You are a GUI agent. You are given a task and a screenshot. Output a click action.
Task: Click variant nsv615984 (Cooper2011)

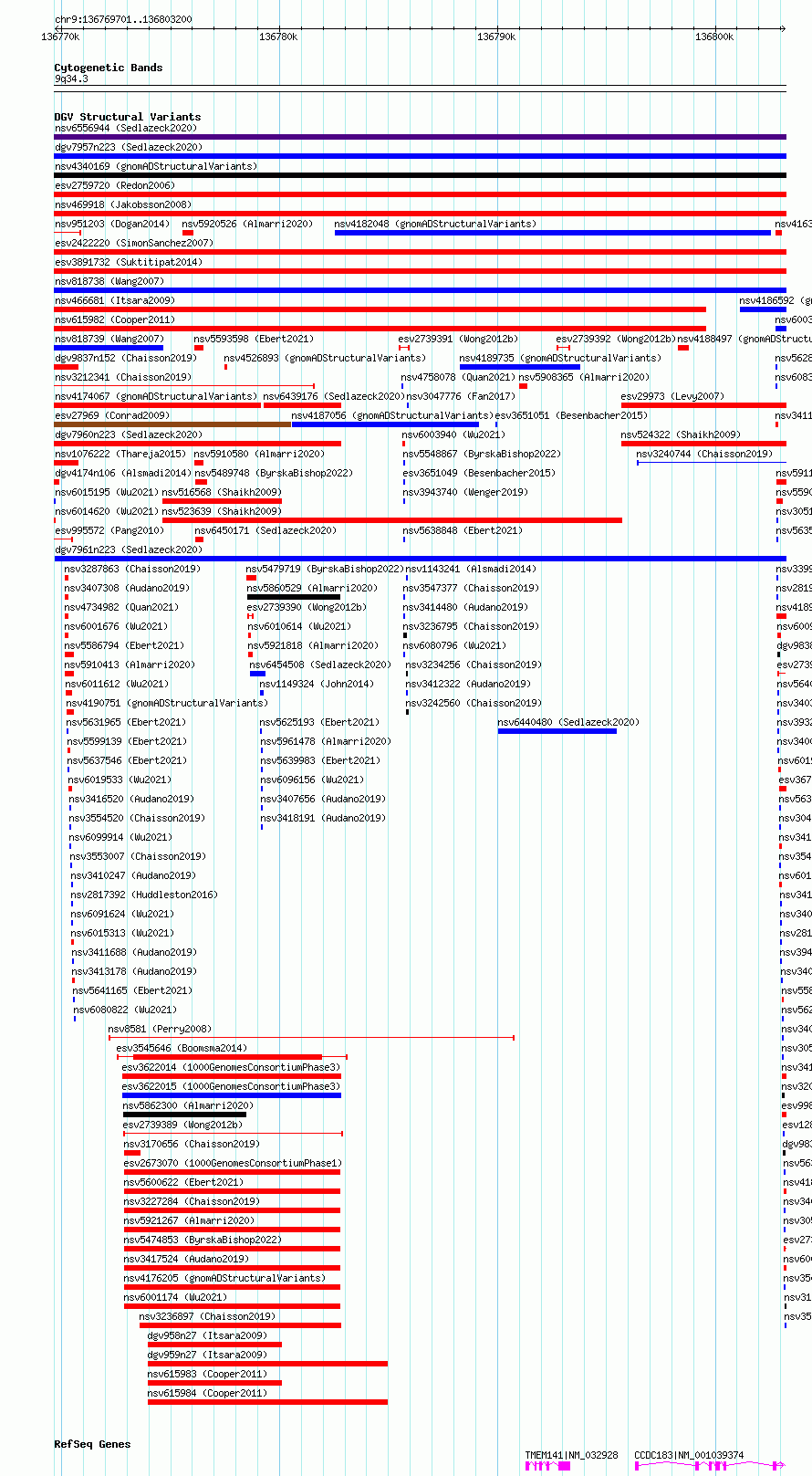click(x=208, y=1393)
